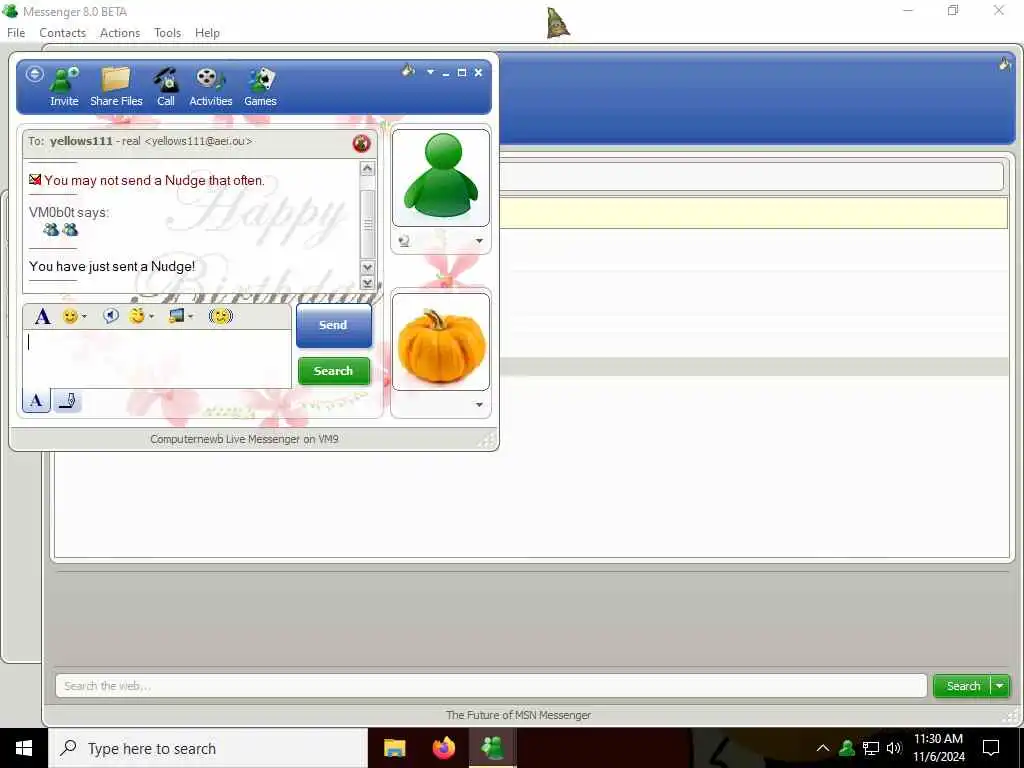This screenshot has width=1024, height=768.
Task: Click the buddy emoticons in VM0b0t's message
Action: pos(61,229)
